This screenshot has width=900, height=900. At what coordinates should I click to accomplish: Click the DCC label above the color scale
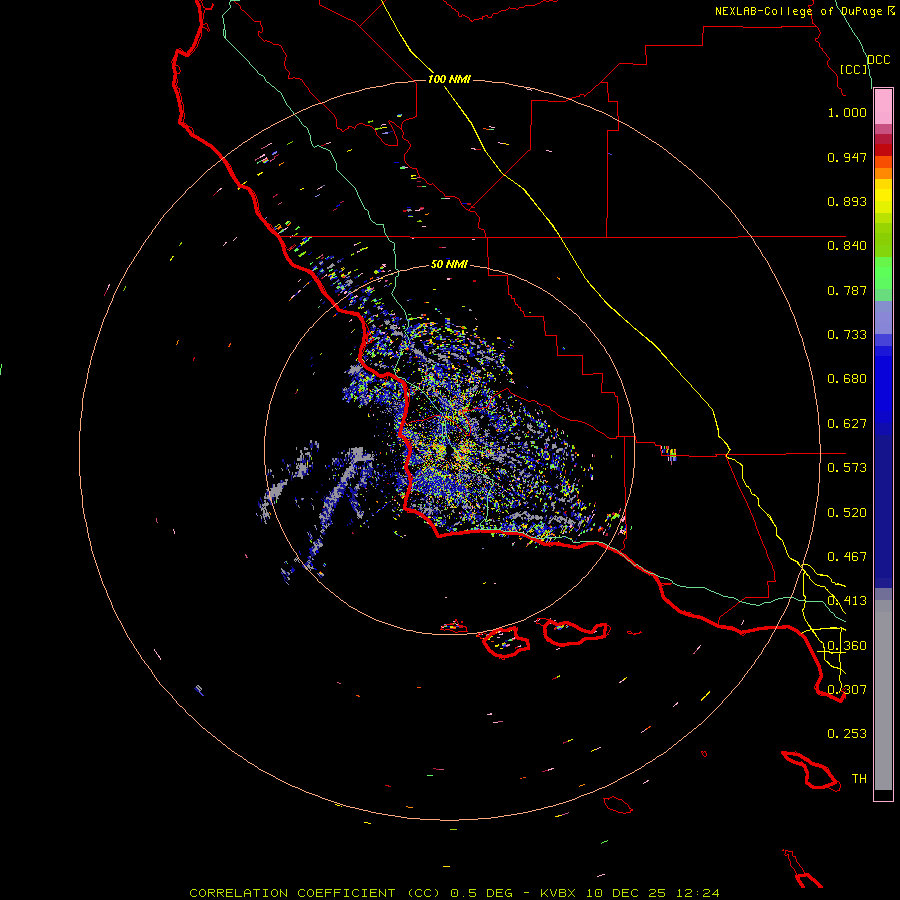click(x=879, y=60)
